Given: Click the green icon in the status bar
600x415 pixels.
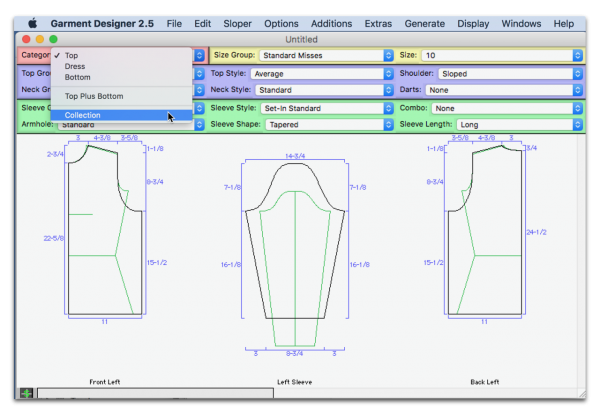Looking at the screenshot, I should pos(26,393).
